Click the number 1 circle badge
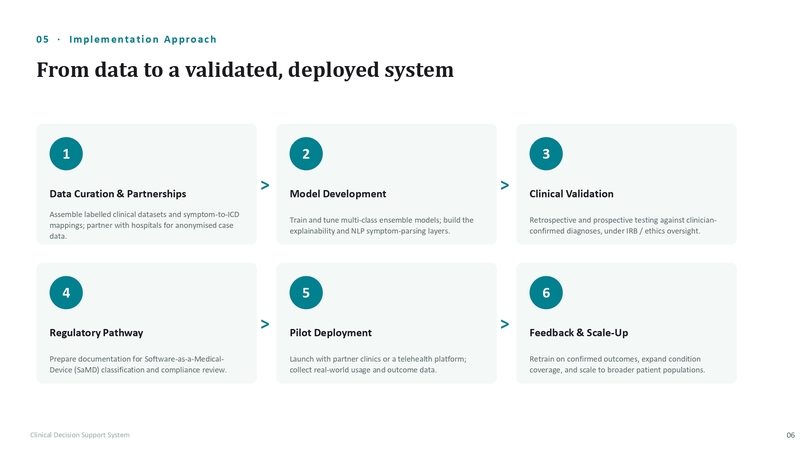 66,154
